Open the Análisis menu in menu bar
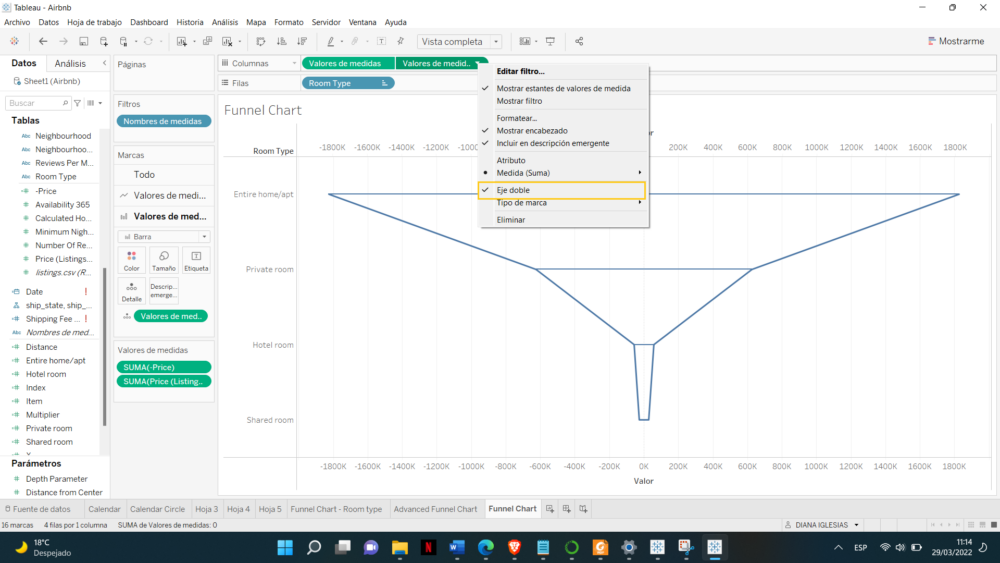1000x563 pixels. (224, 22)
